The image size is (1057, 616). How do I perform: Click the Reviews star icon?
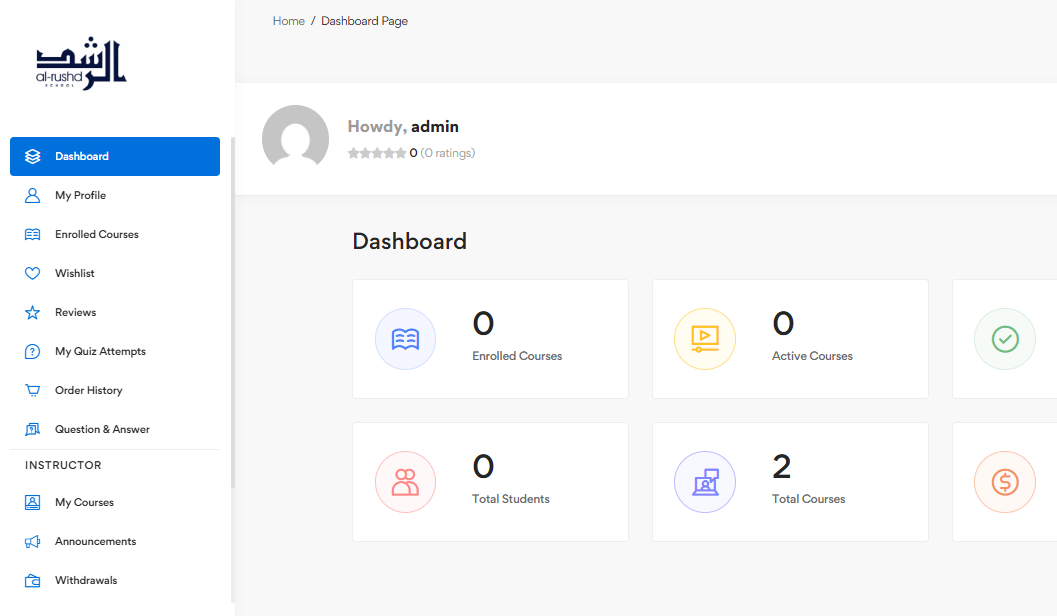click(x=32, y=313)
